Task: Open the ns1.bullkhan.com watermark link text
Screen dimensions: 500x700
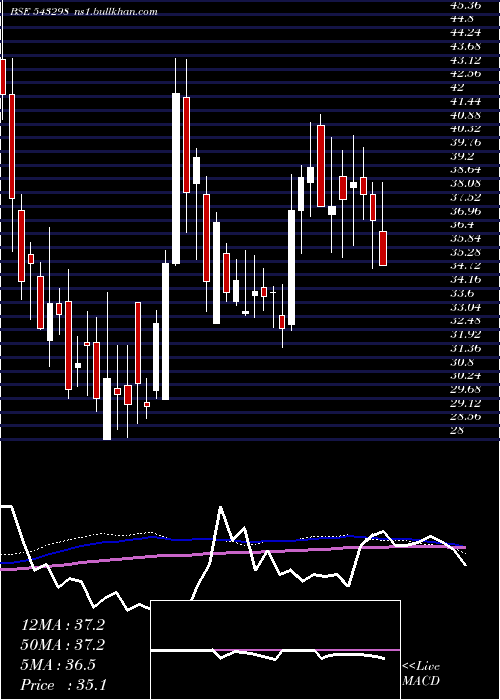Action: point(115,12)
